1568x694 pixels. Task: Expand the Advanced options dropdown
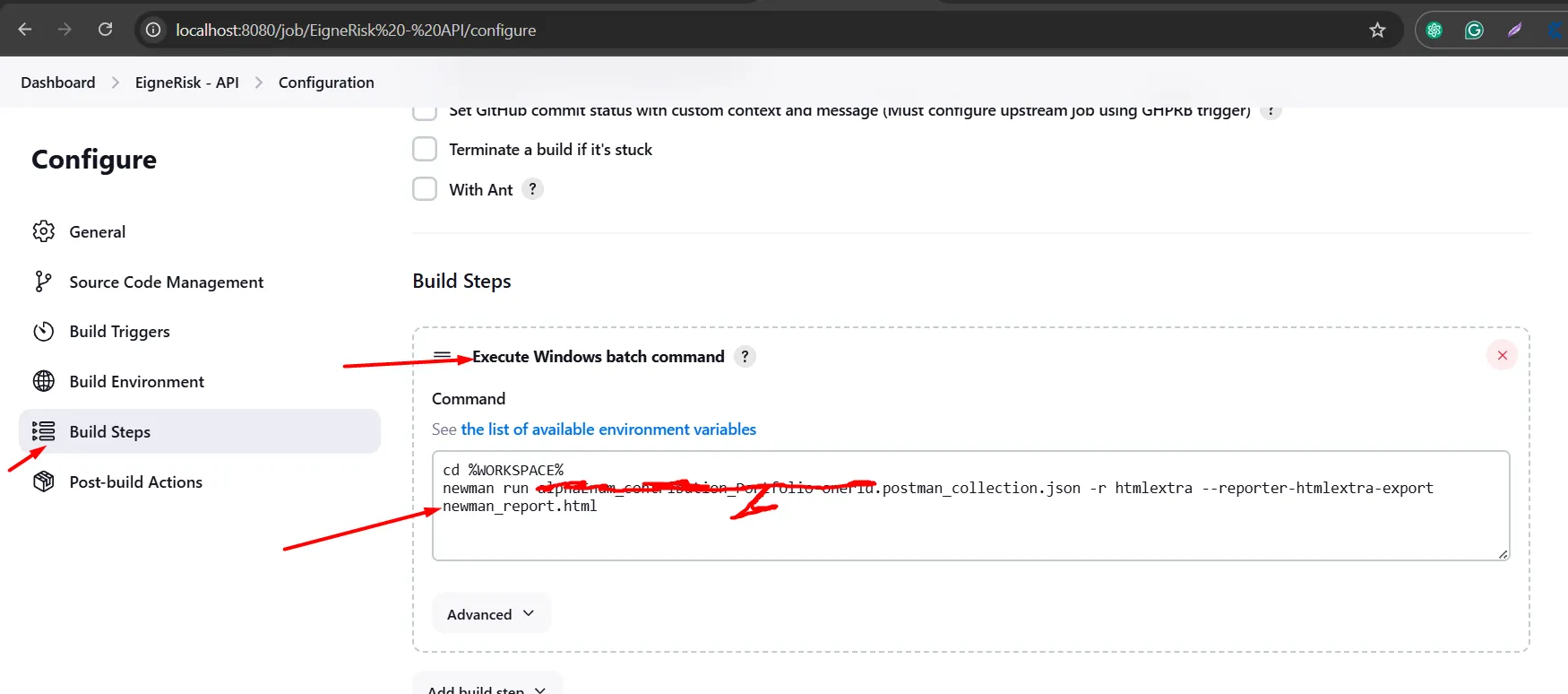490,614
